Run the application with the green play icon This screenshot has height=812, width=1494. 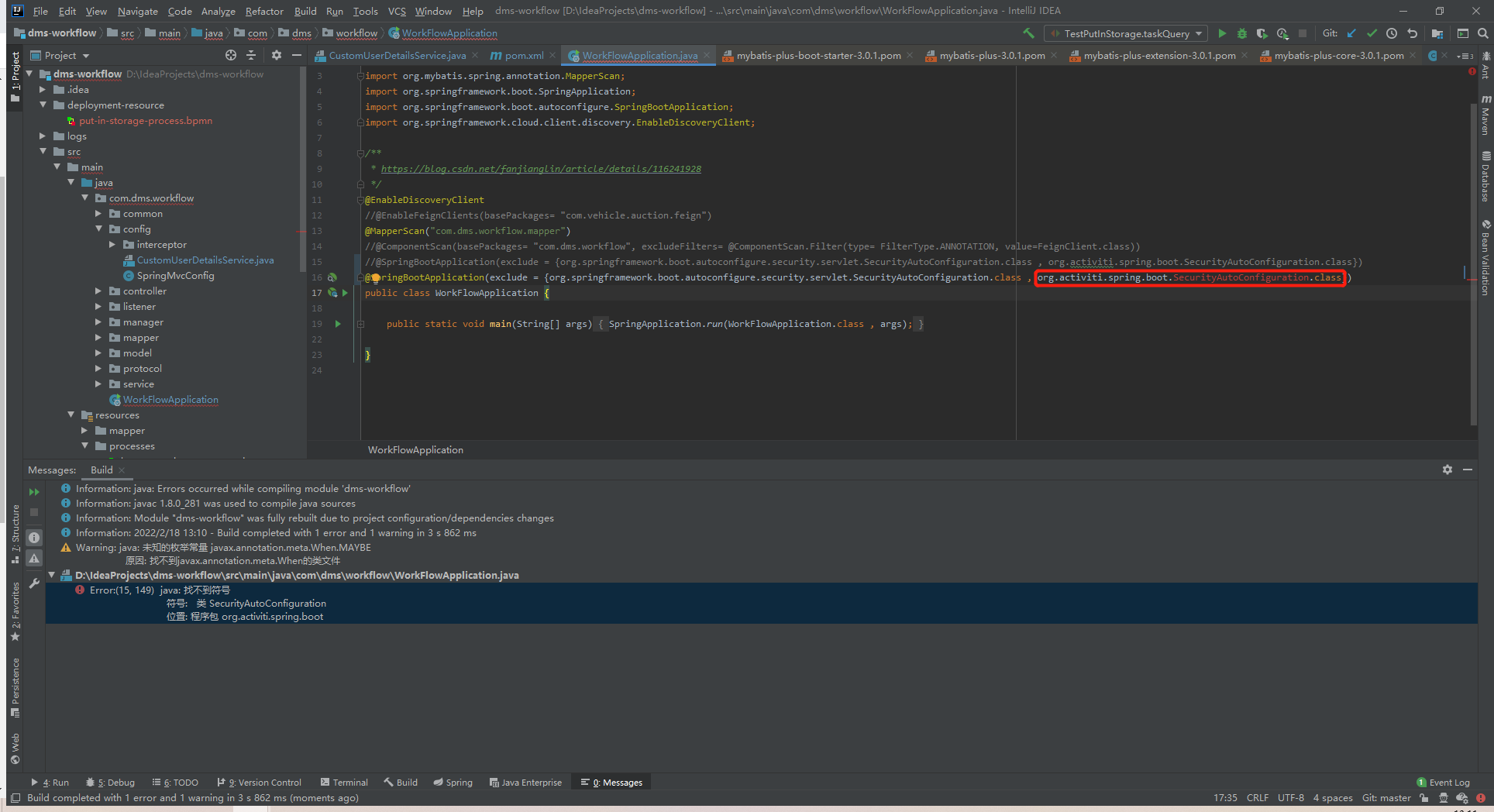point(1223,33)
